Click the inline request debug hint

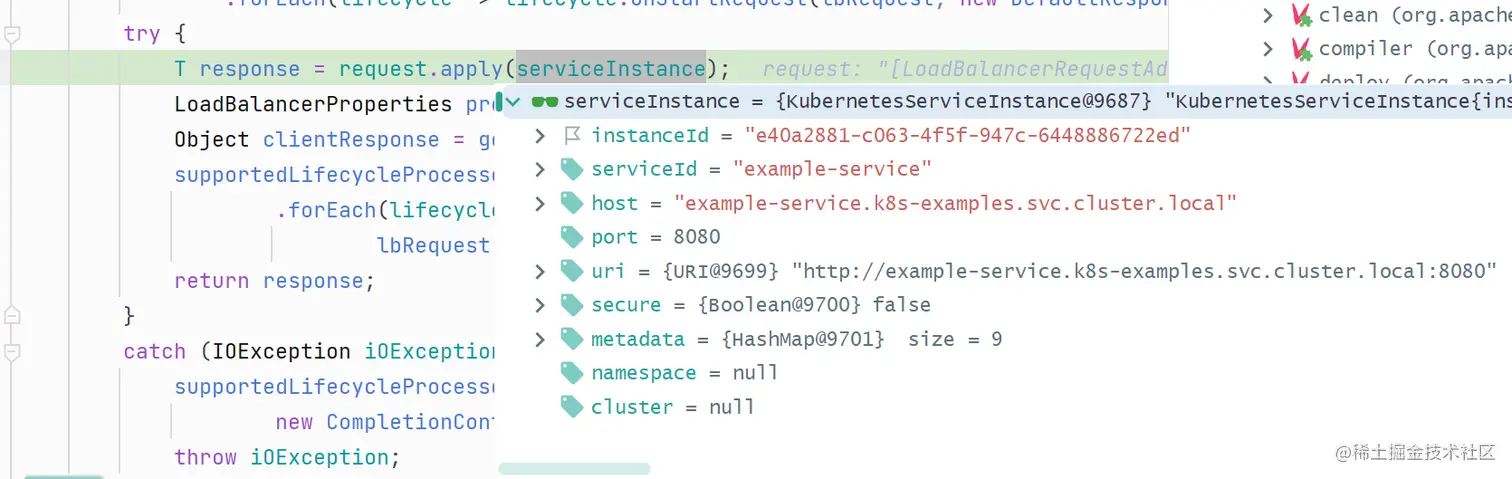pyautogui.click(x=965, y=69)
